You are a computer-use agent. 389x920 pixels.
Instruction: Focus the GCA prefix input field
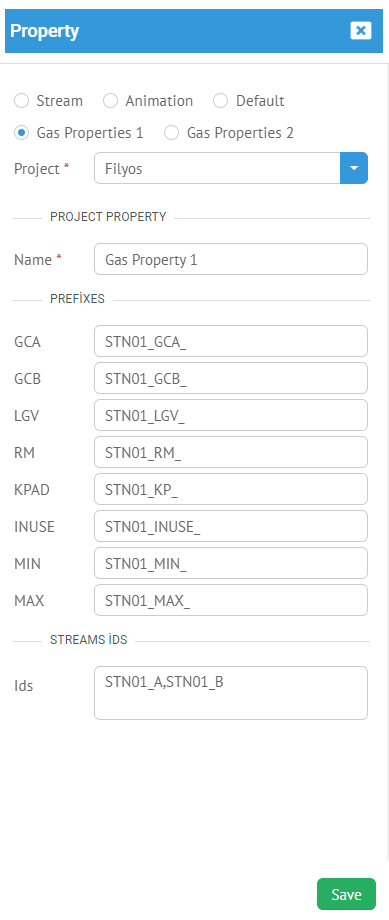pos(231,341)
